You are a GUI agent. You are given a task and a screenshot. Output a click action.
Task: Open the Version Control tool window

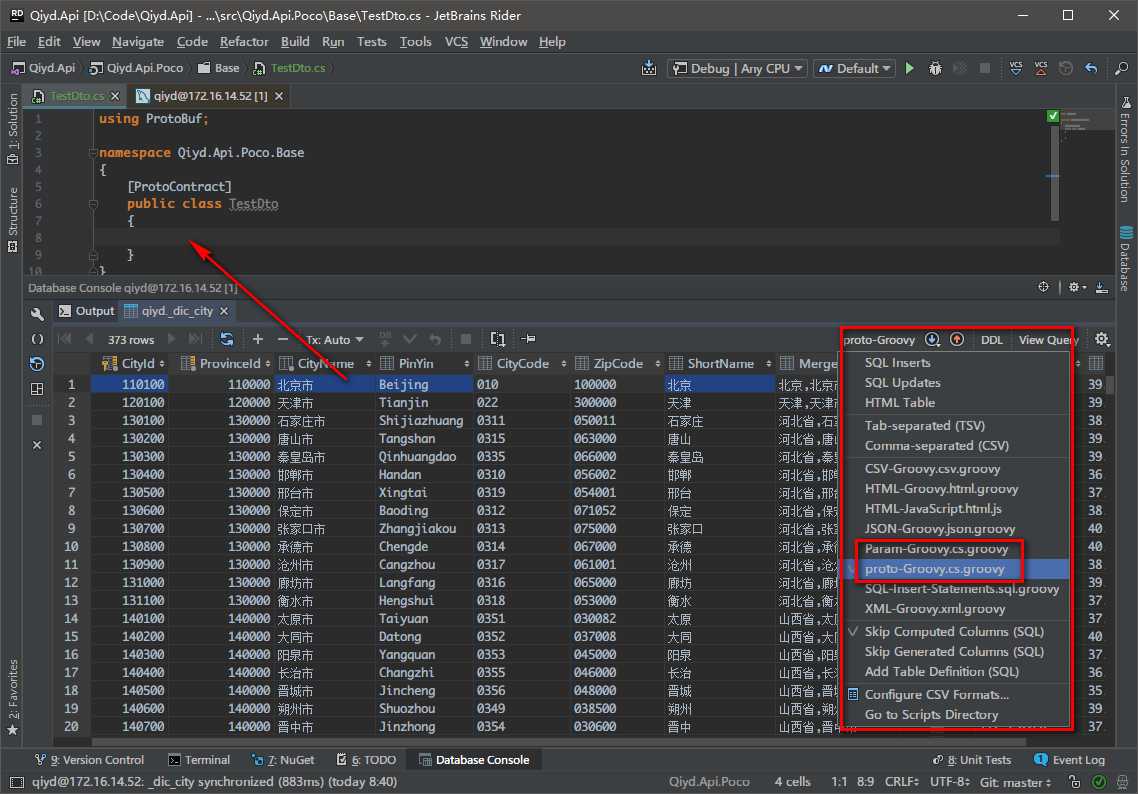click(x=89, y=760)
